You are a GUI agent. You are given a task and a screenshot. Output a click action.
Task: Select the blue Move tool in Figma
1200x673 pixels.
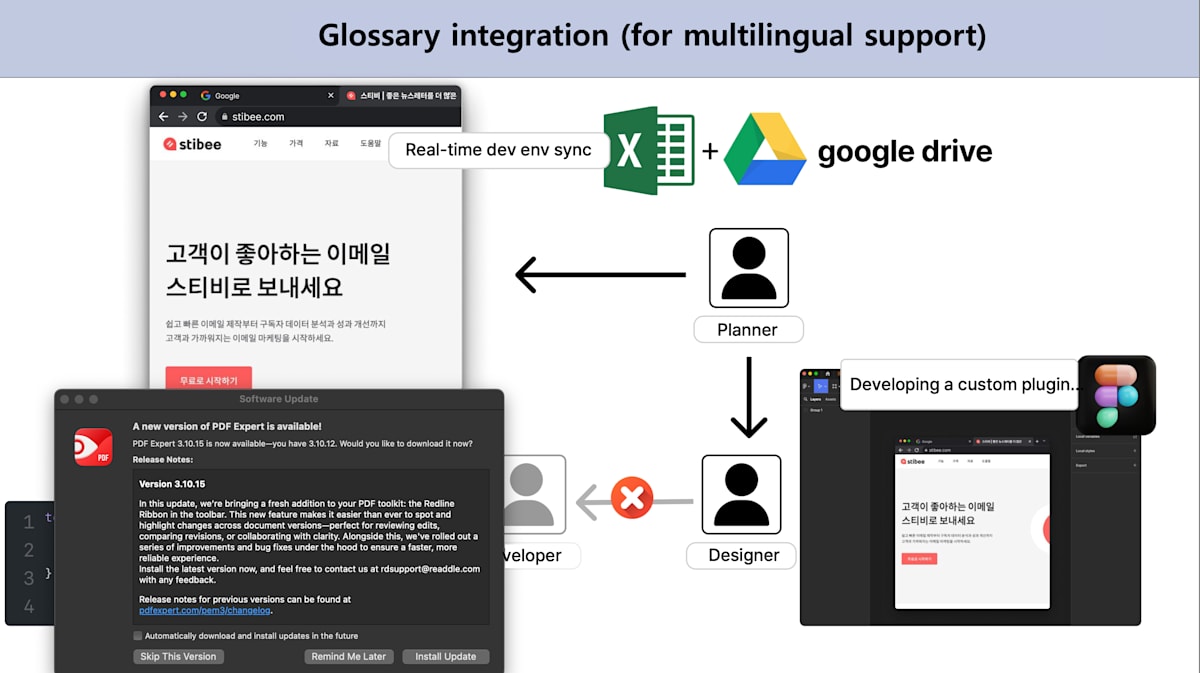pyautogui.click(x=823, y=387)
